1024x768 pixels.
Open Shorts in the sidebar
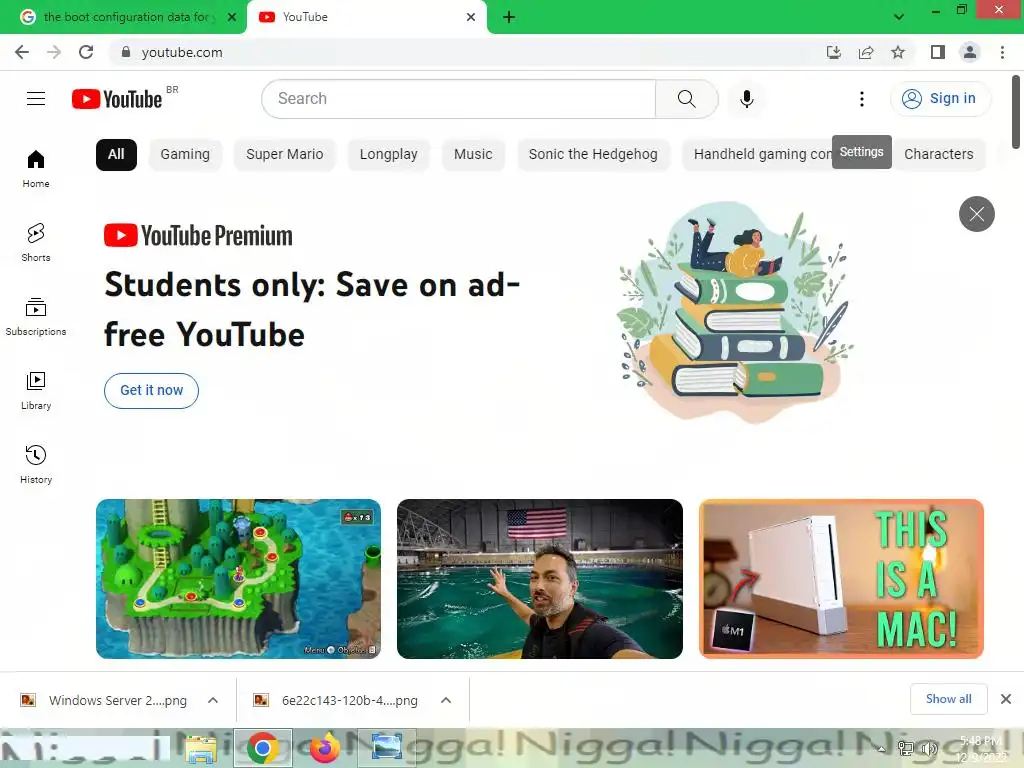pyautogui.click(x=36, y=242)
